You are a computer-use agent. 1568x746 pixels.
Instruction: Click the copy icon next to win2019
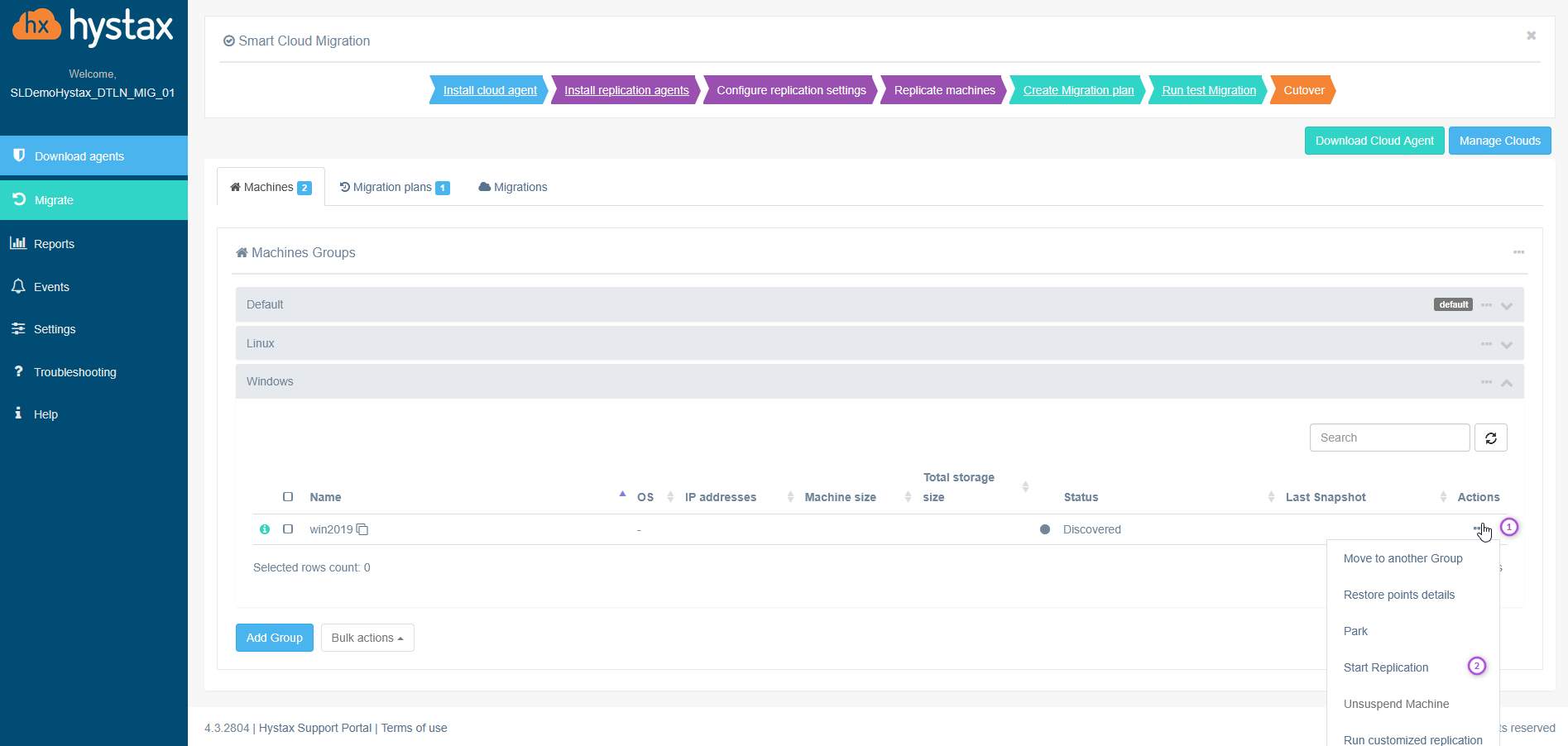(362, 529)
